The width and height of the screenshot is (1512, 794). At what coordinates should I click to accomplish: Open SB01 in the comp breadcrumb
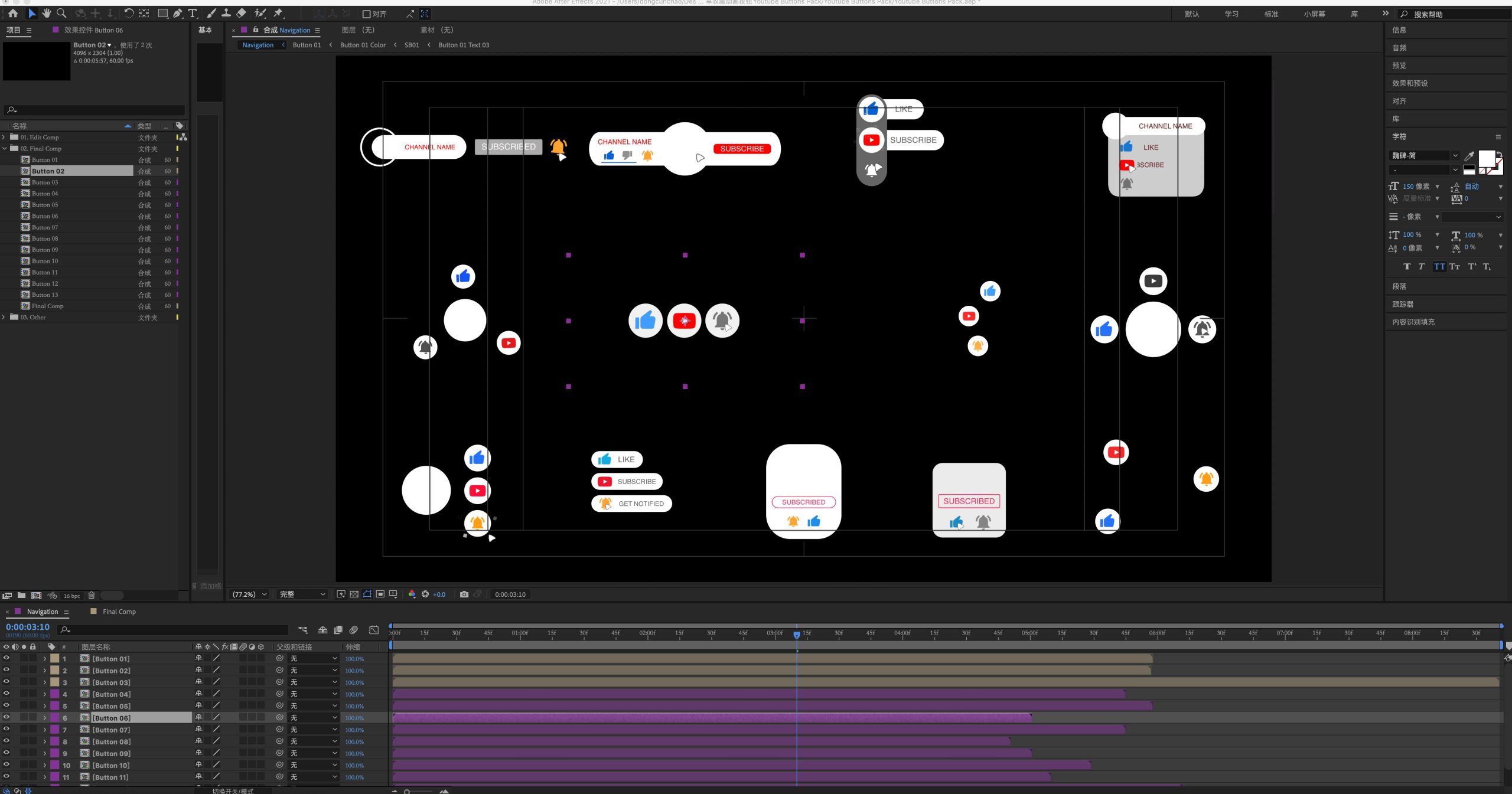pos(412,45)
